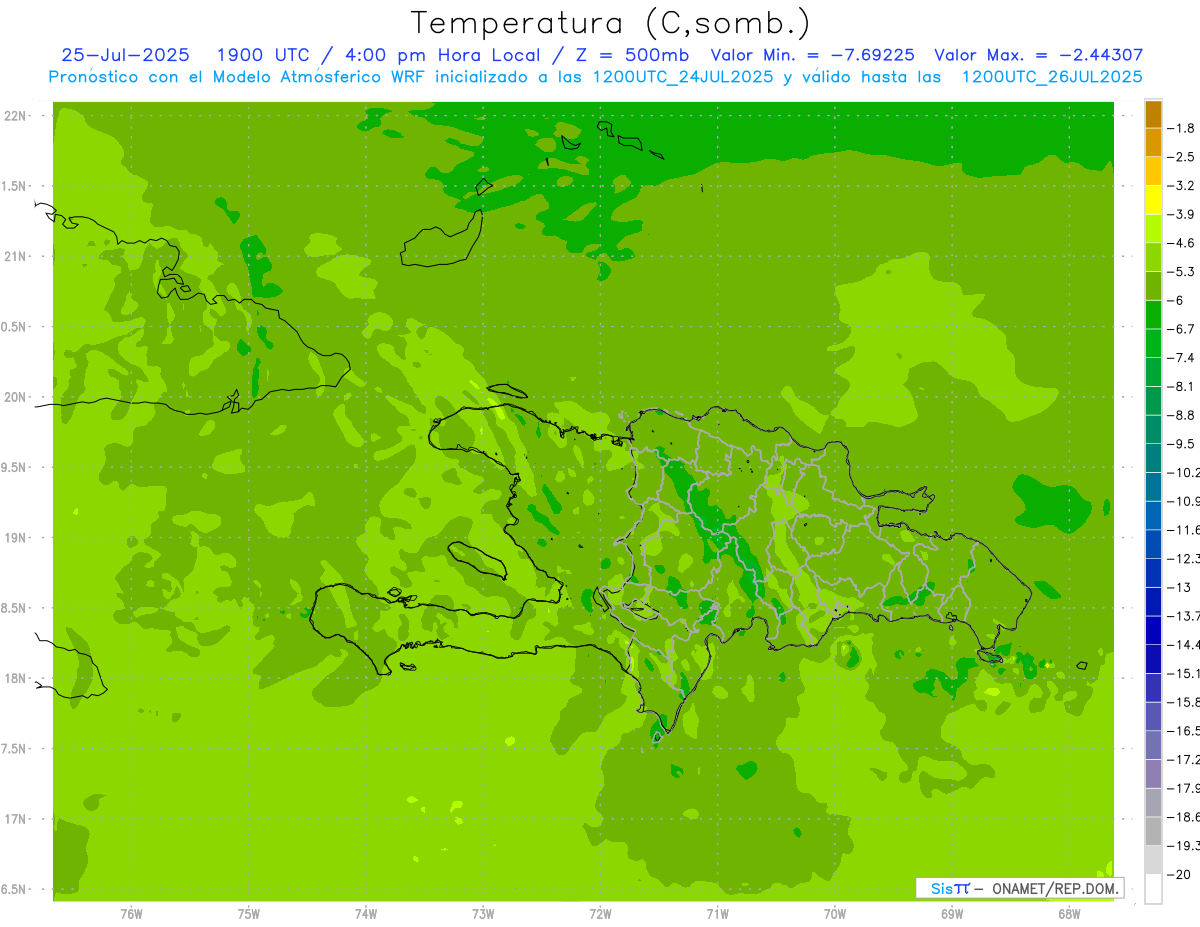Click the green swatch between -4.6 and -5.3

click(1153, 257)
